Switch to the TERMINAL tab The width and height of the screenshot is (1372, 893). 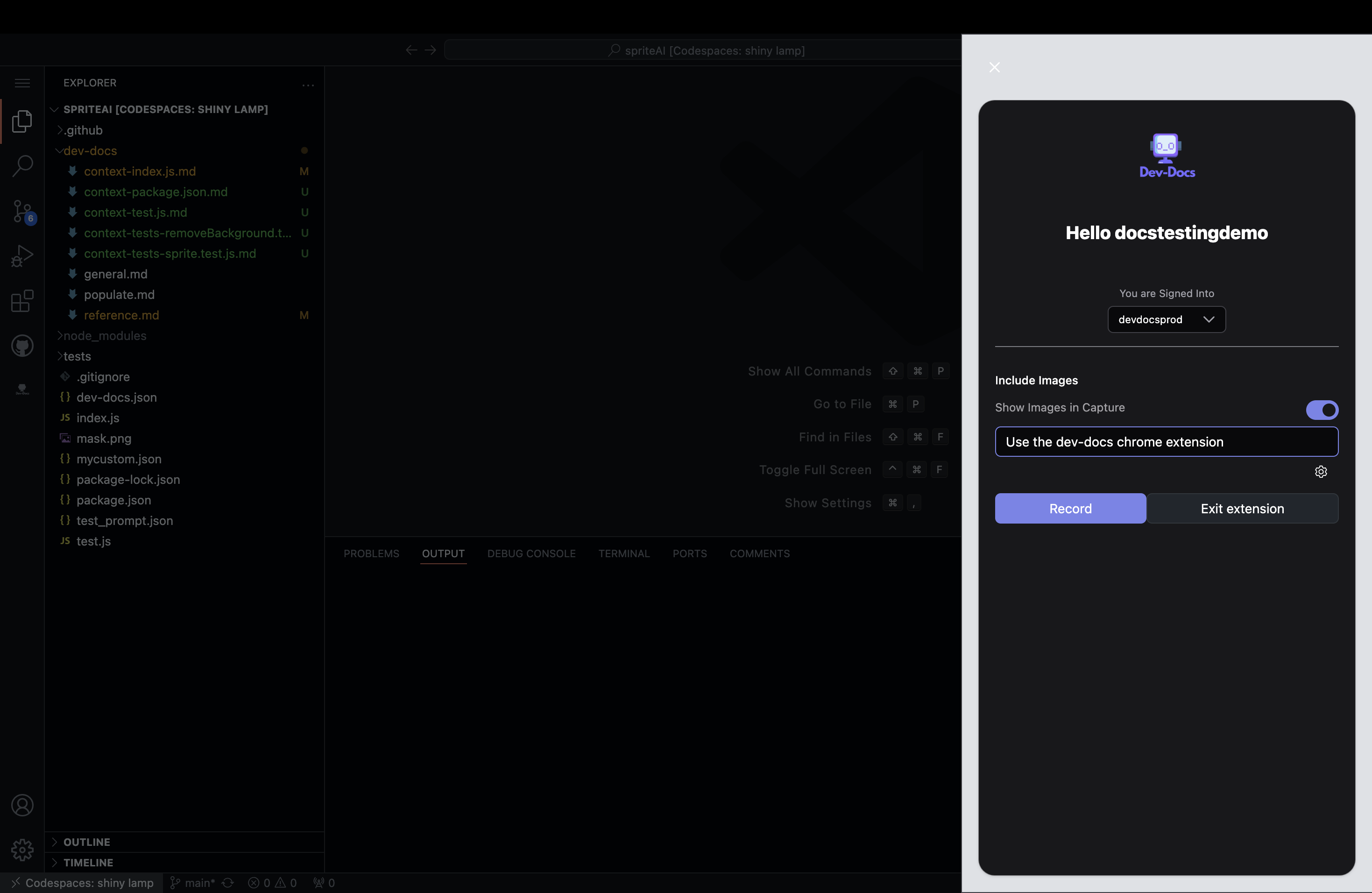pos(624,553)
